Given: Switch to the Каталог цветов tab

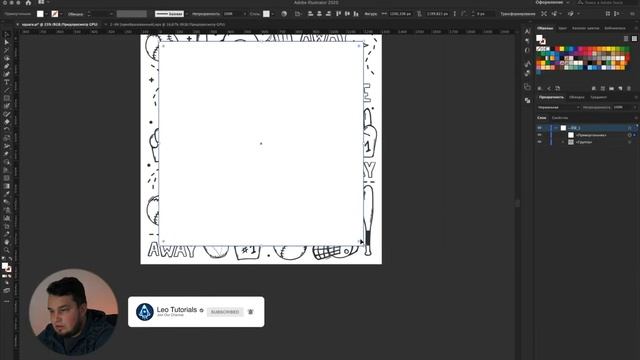Looking at the screenshot, I should point(585,28).
